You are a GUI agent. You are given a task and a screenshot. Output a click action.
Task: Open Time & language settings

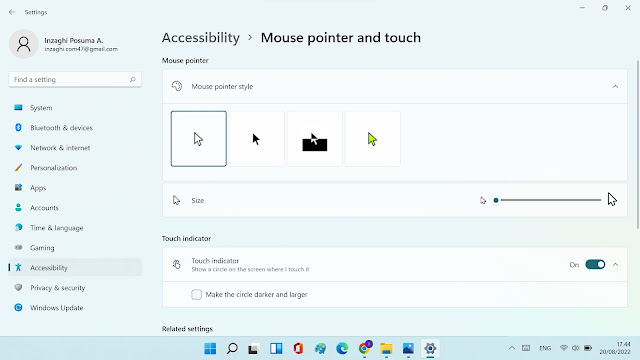[x=75, y=228]
